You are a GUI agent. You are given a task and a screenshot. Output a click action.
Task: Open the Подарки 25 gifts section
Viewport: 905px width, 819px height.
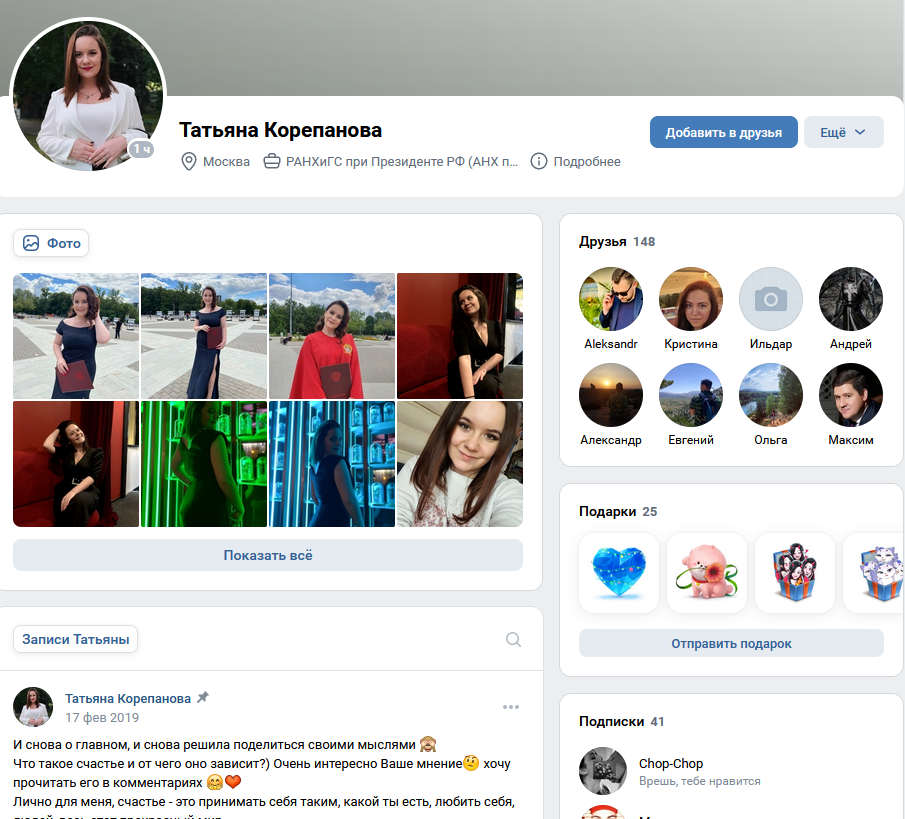click(x=618, y=511)
